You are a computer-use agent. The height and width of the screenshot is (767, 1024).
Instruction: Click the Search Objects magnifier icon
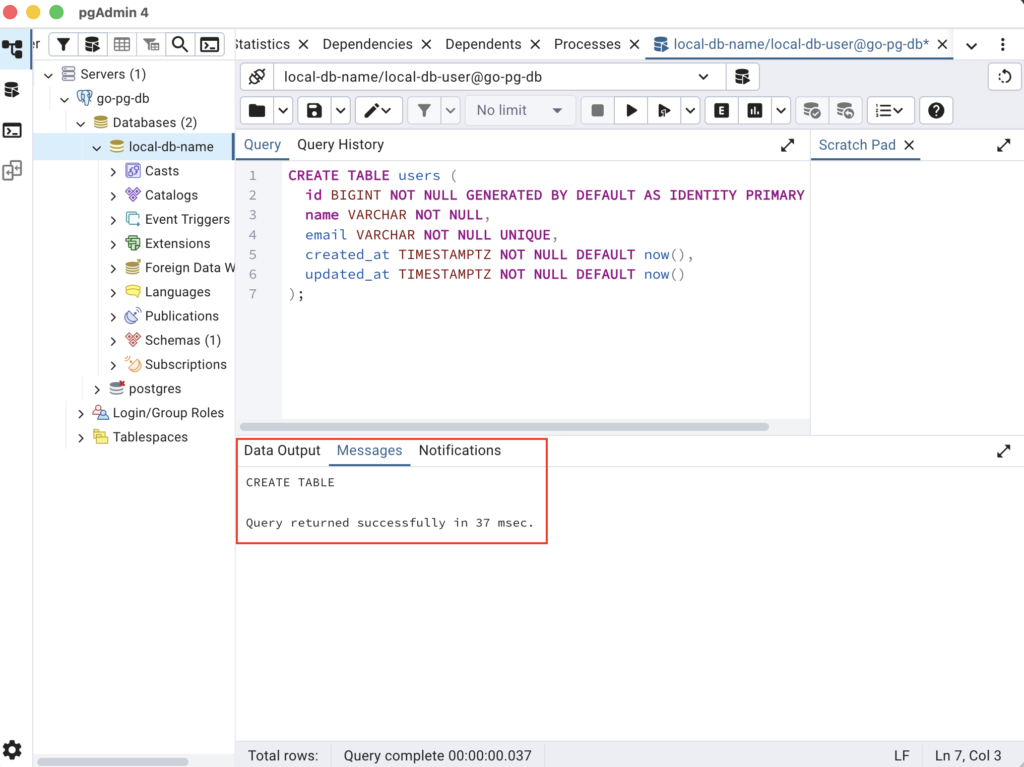(180, 44)
